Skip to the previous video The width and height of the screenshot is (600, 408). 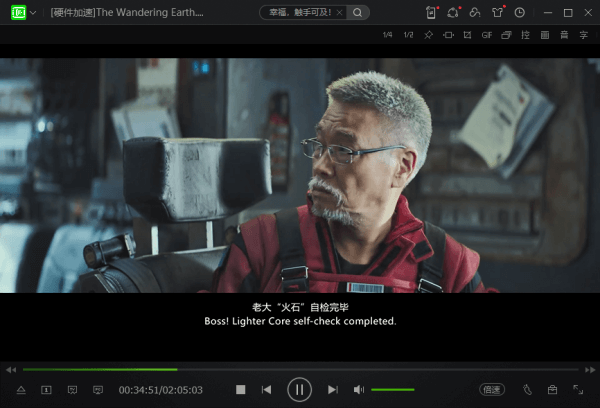point(266,390)
